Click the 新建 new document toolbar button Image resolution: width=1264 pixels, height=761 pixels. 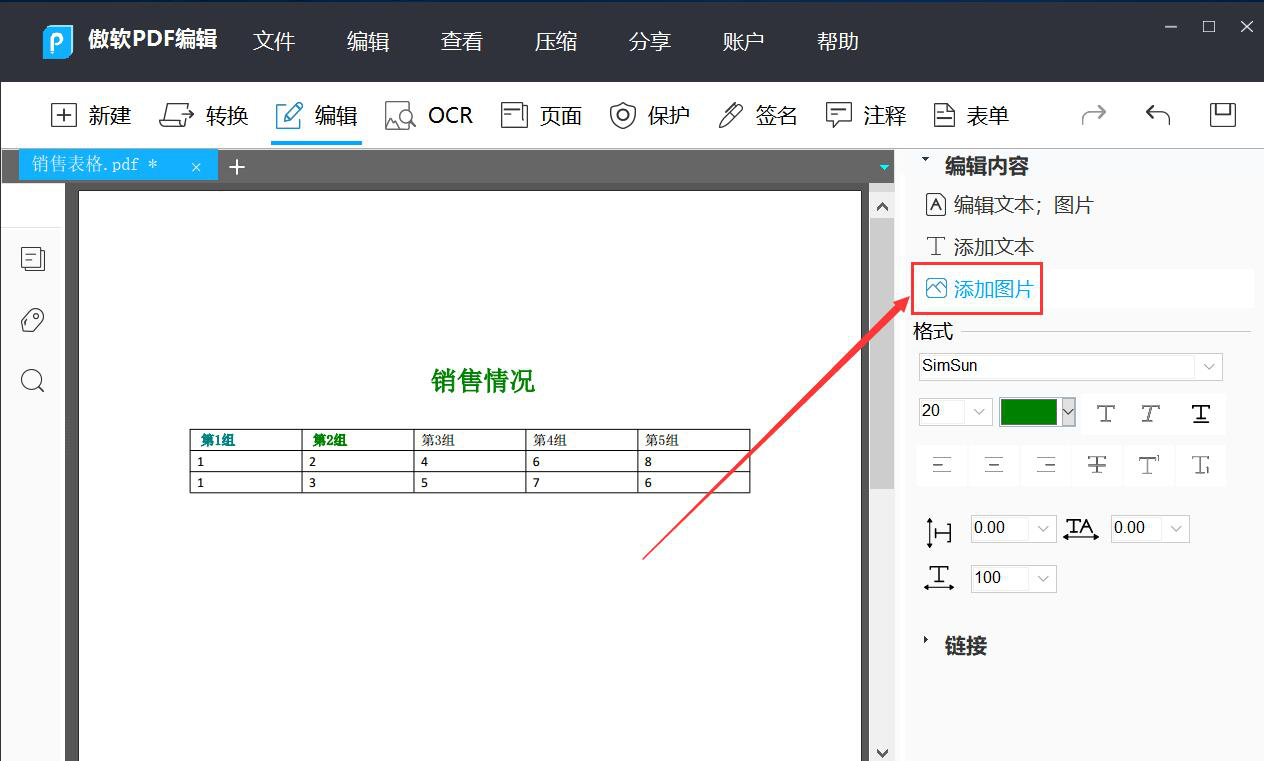tap(91, 116)
